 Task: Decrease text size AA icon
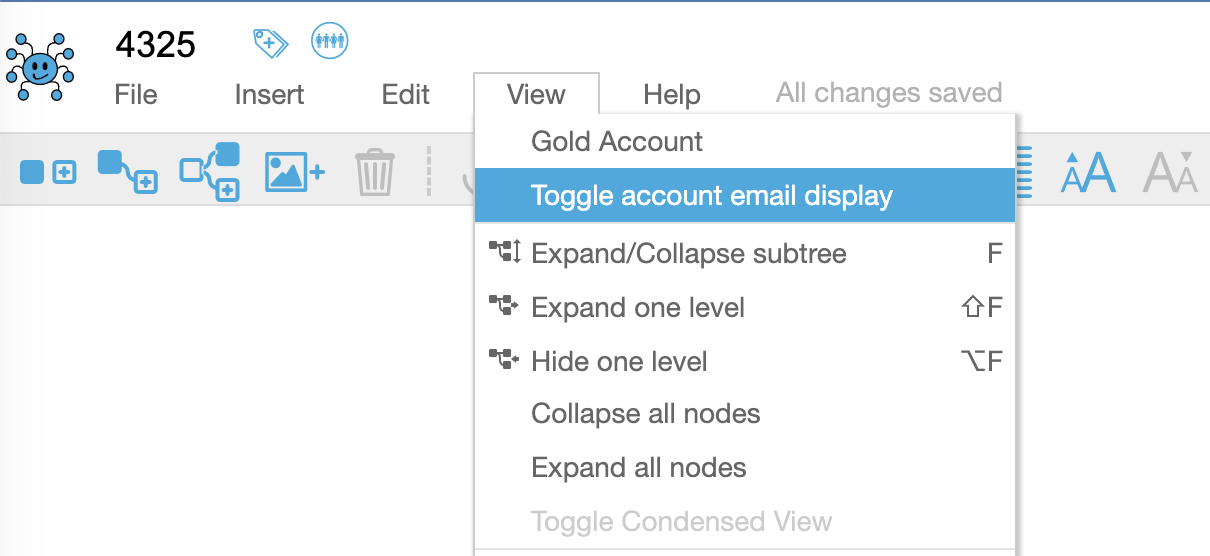1170,173
